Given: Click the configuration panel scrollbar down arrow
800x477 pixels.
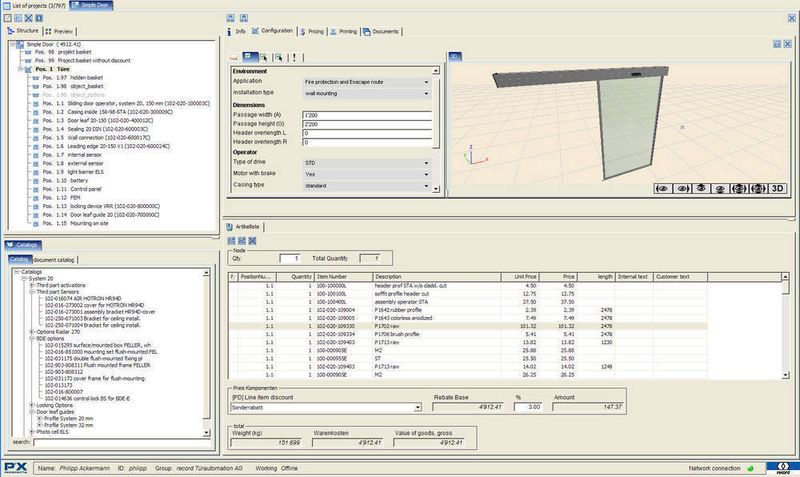Looking at the screenshot, I should (x=436, y=189).
